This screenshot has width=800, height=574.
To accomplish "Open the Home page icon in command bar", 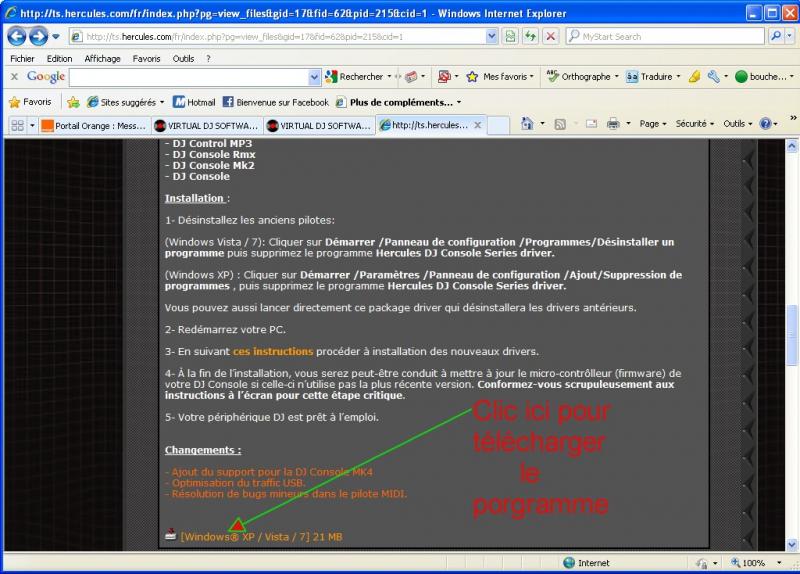I will pyautogui.click(x=527, y=124).
